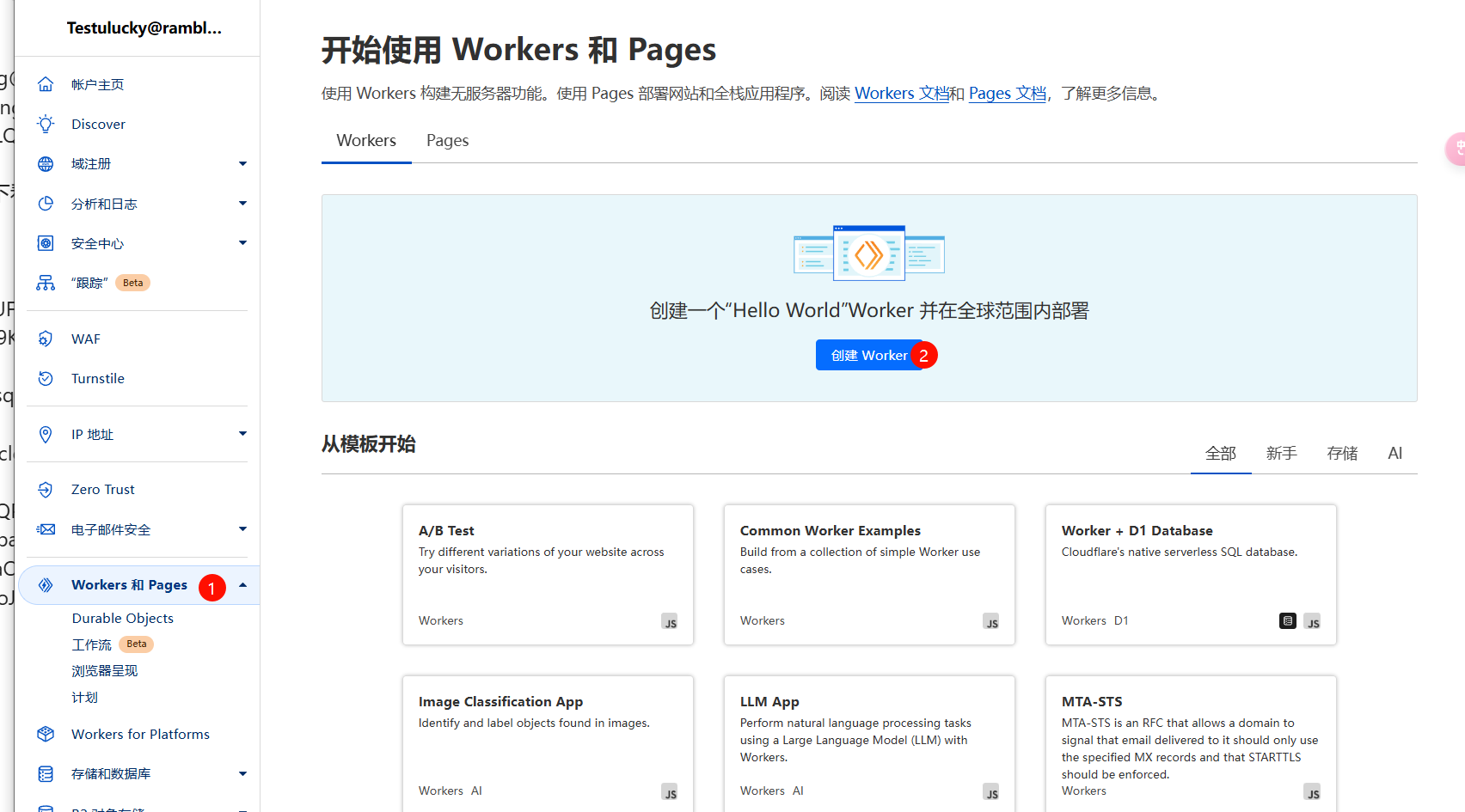Click the JS badge on Worker + D1 Database card
This screenshot has height=812, width=1465.
(1312, 622)
